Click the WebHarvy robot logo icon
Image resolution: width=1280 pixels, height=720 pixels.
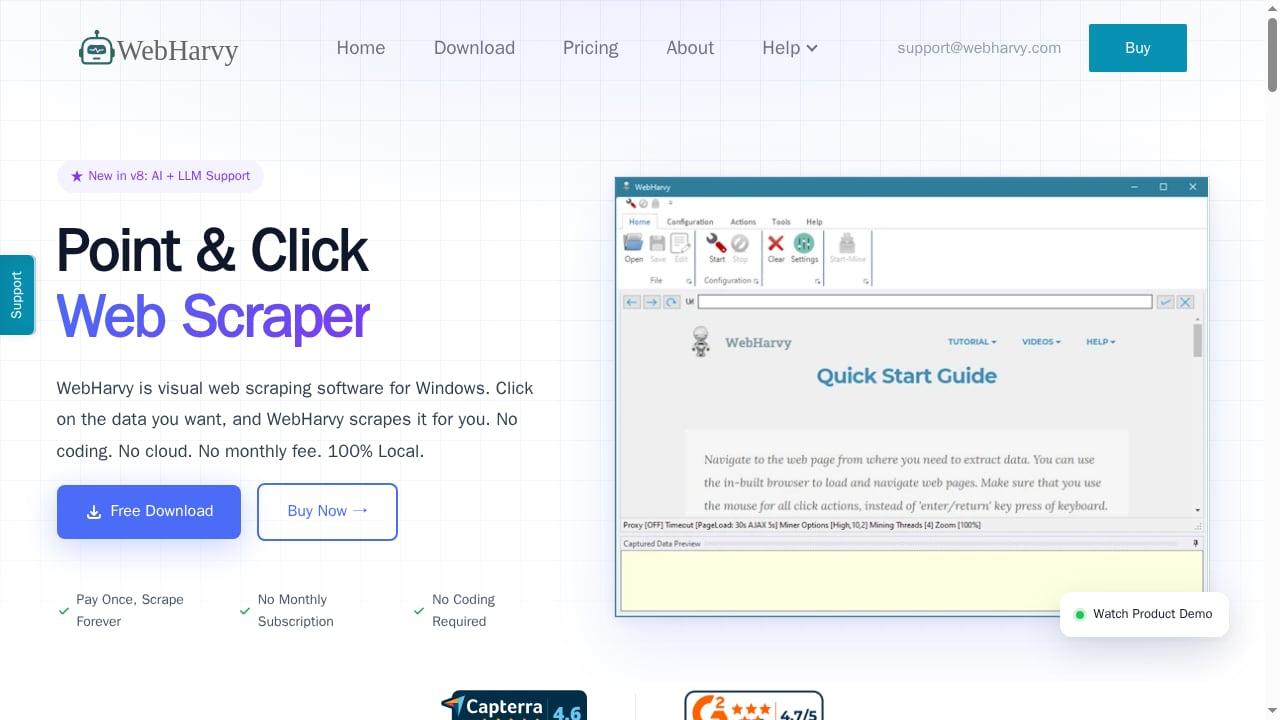click(96, 48)
